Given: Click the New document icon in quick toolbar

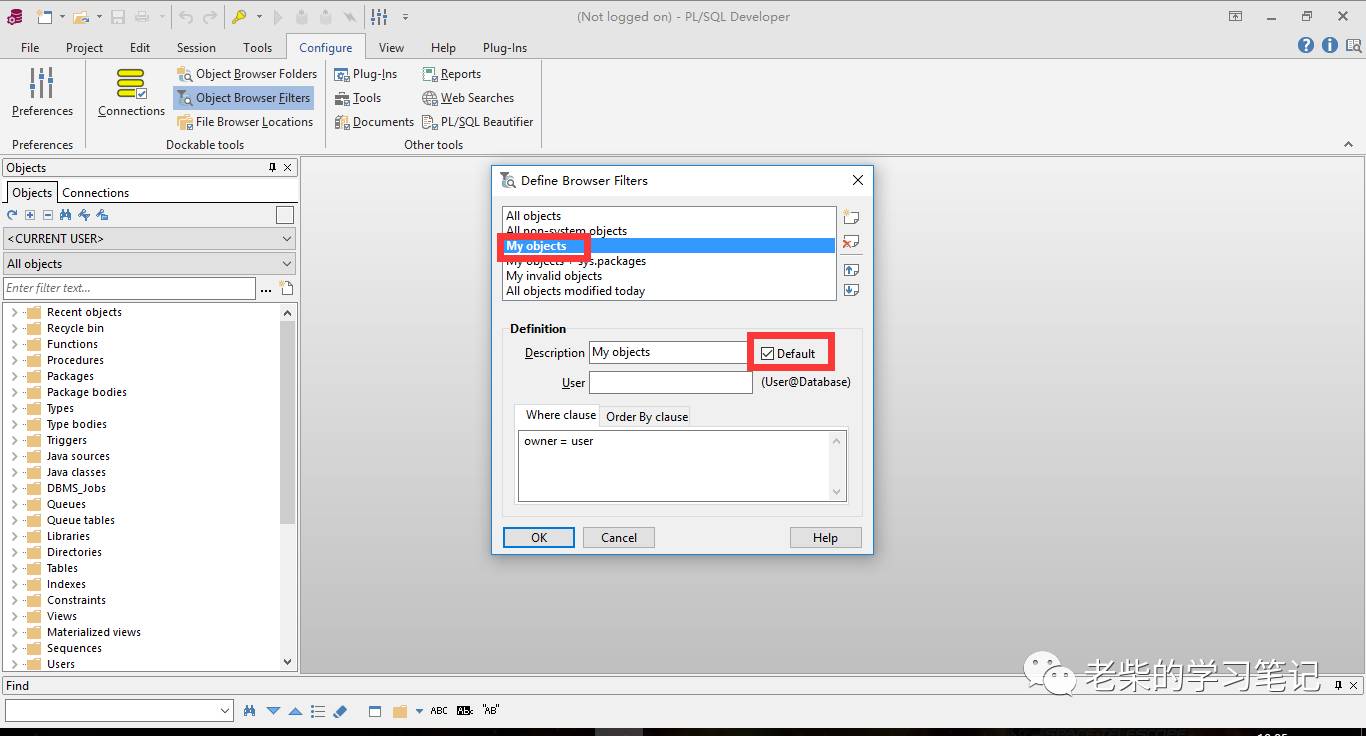Looking at the screenshot, I should (44, 17).
